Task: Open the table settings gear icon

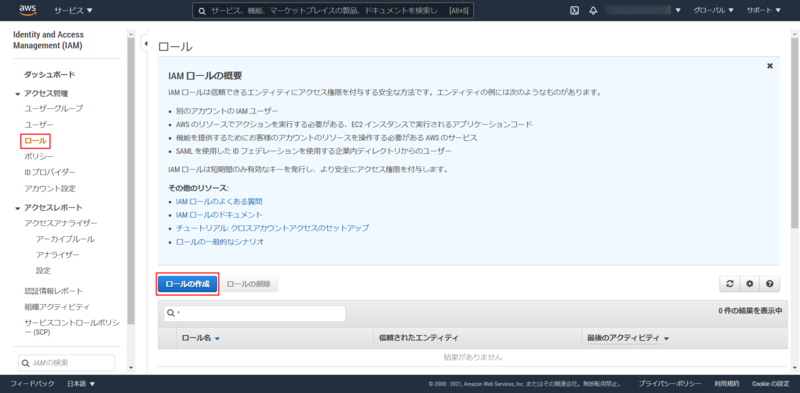Action: 749,284
